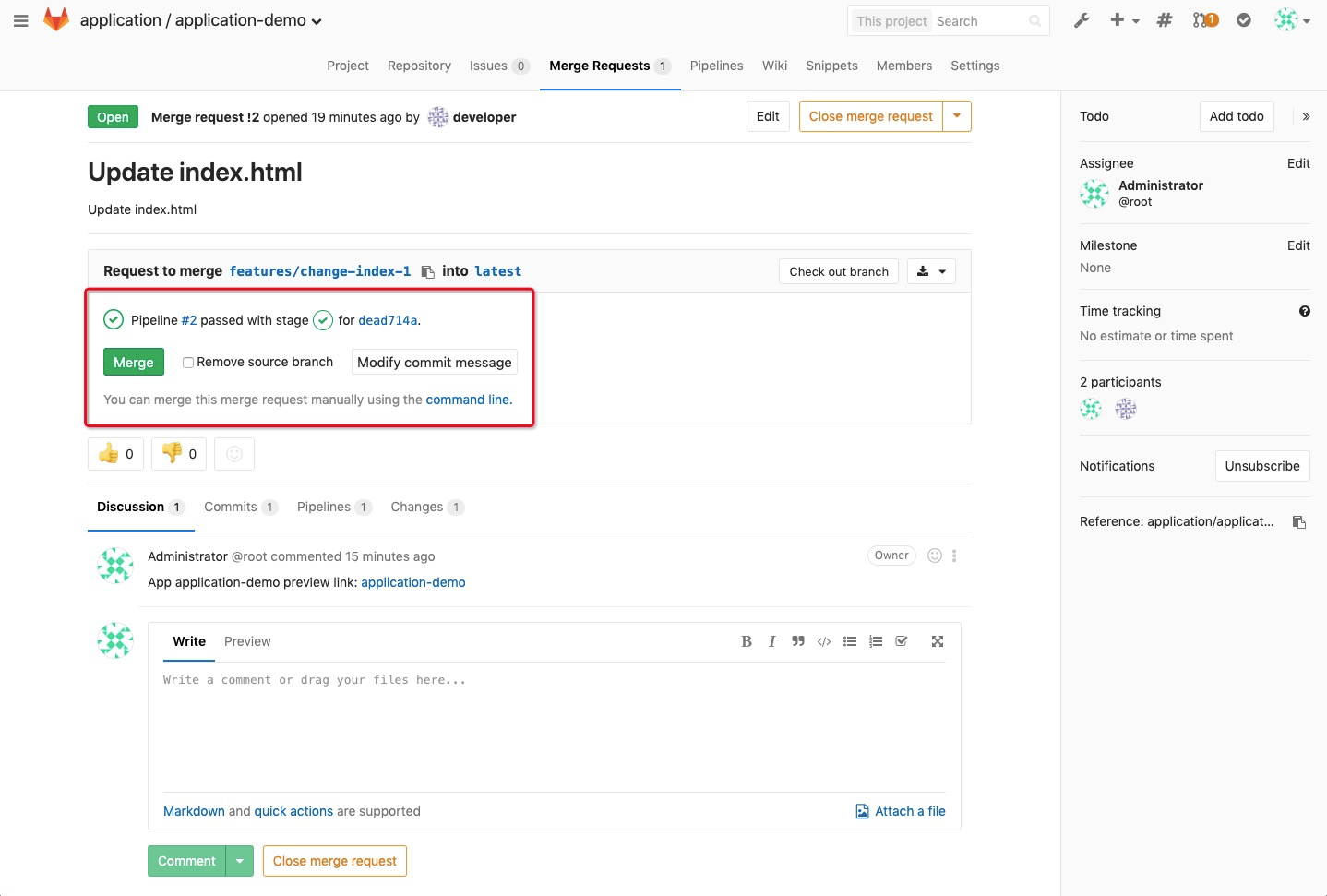
Task: Give a thumbs down reaction
Action: coord(179,453)
